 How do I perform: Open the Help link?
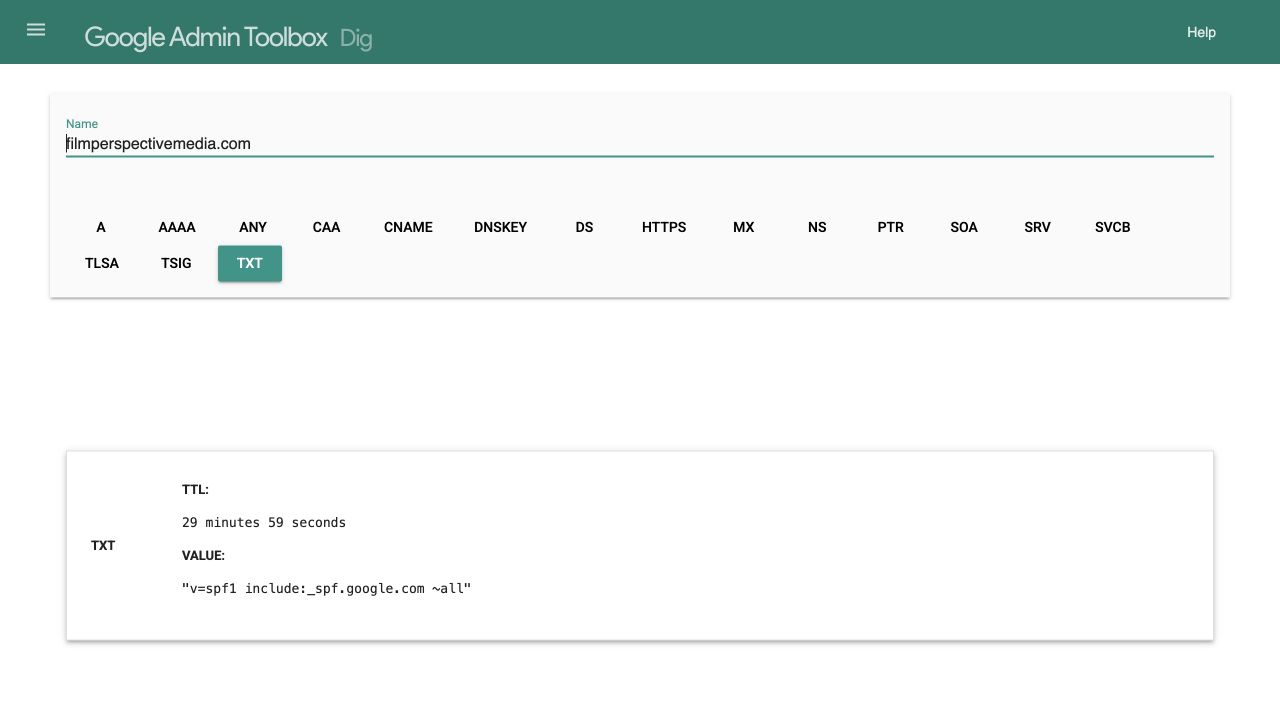1201,32
